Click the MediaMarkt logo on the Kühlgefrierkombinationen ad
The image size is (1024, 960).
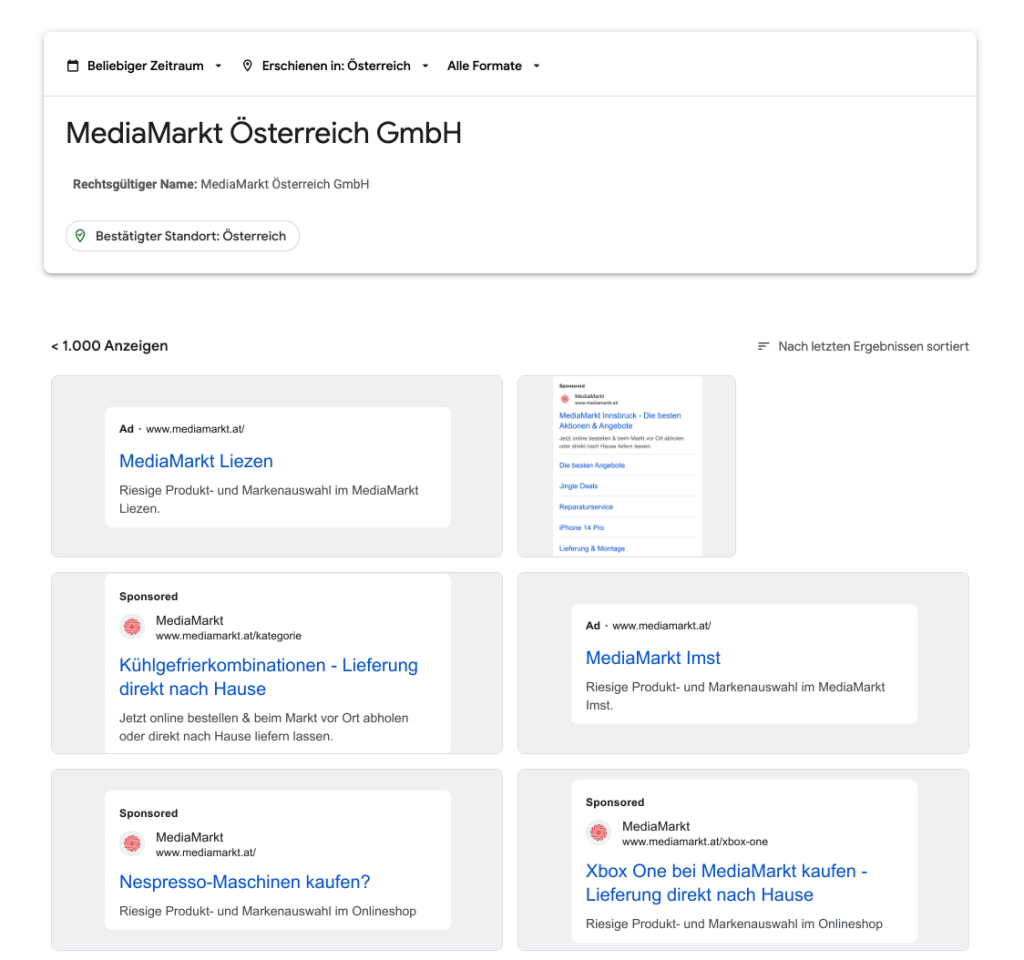132,627
